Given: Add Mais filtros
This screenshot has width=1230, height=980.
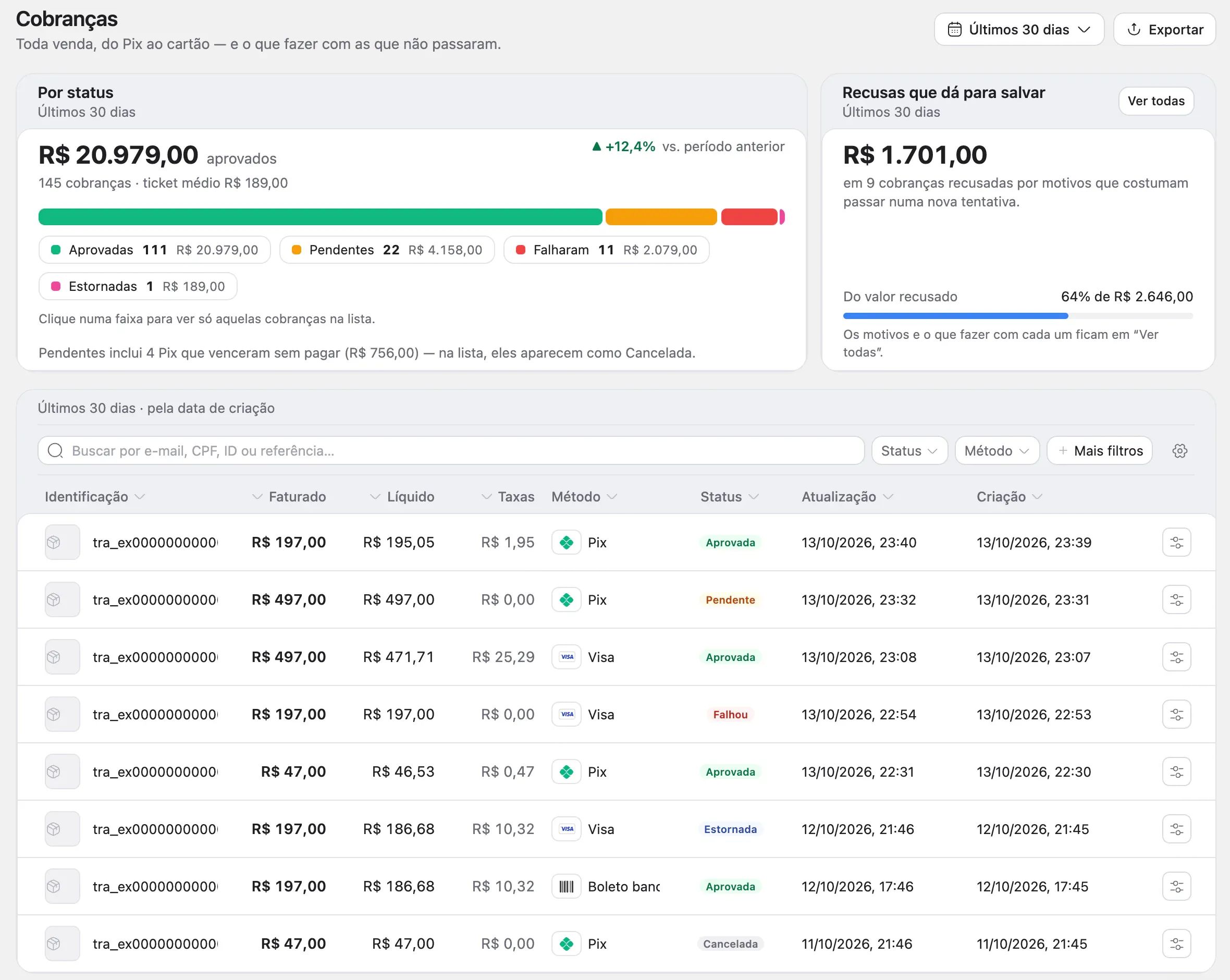Looking at the screenshot, I should [1099, 451].
